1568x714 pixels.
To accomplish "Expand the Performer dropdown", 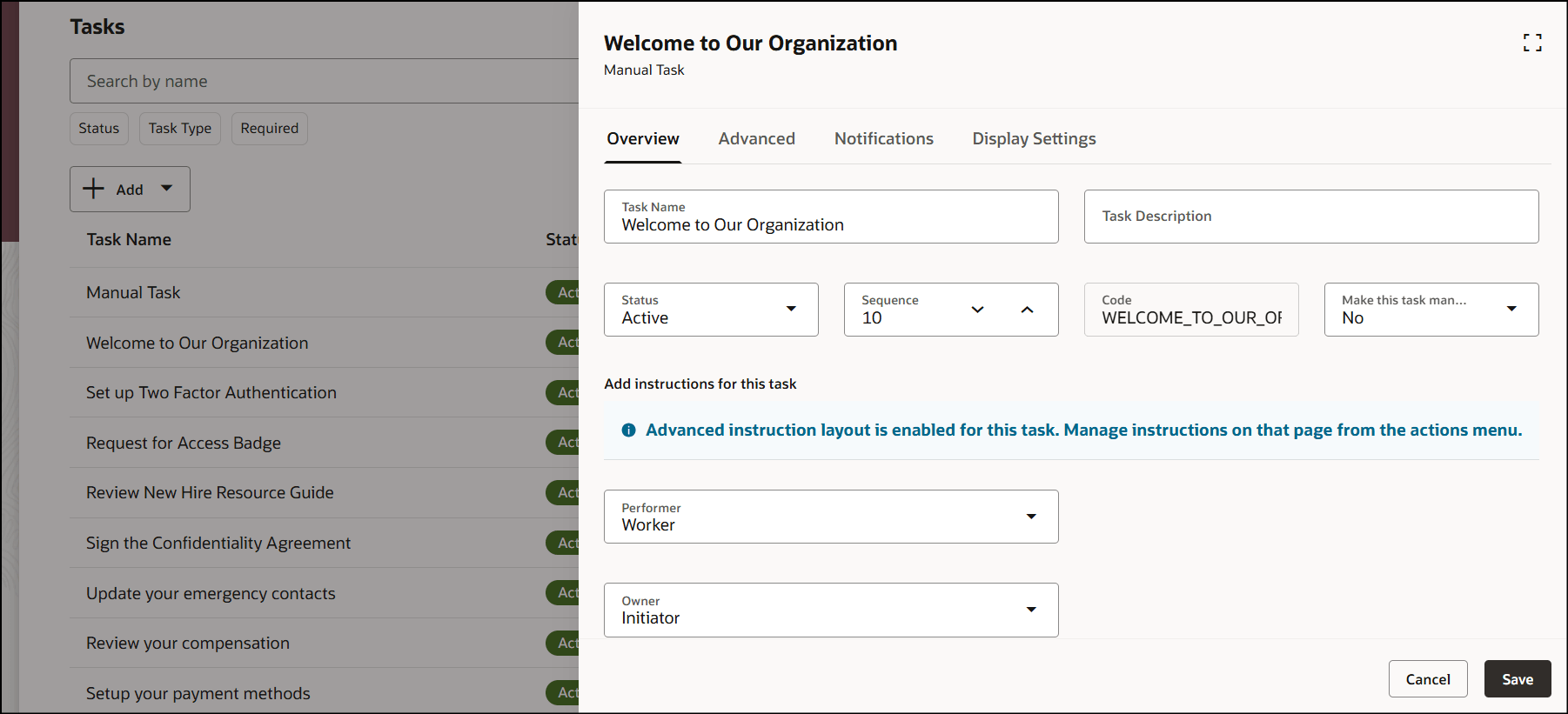I will click(x=1030, y=517).
